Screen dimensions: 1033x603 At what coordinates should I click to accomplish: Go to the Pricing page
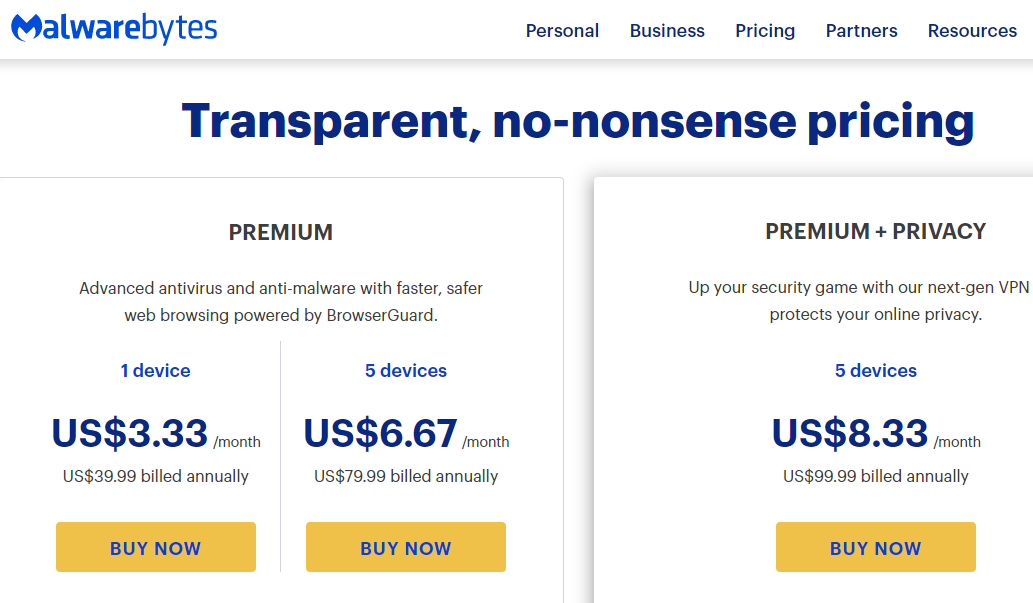pyautogui.click(x=765, y=31)
